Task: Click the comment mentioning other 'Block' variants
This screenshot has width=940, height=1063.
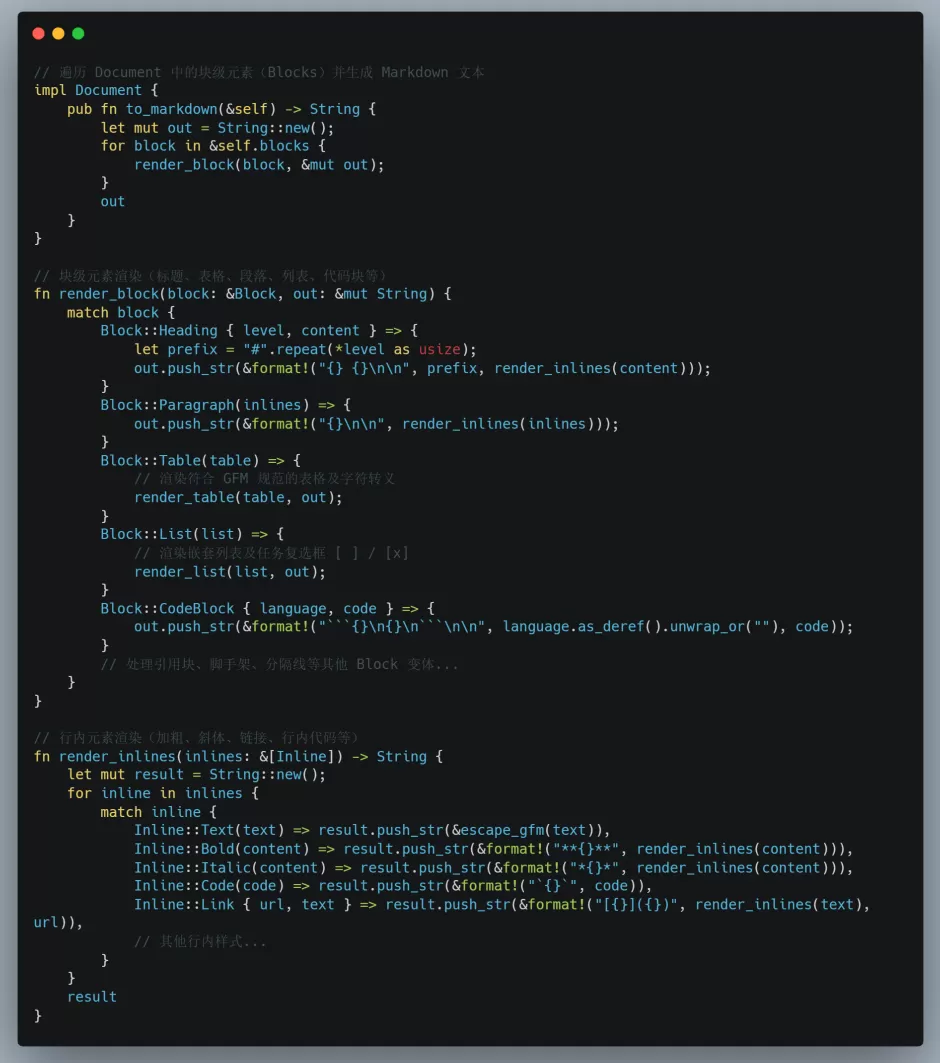Action: click(x=279, y=664)
